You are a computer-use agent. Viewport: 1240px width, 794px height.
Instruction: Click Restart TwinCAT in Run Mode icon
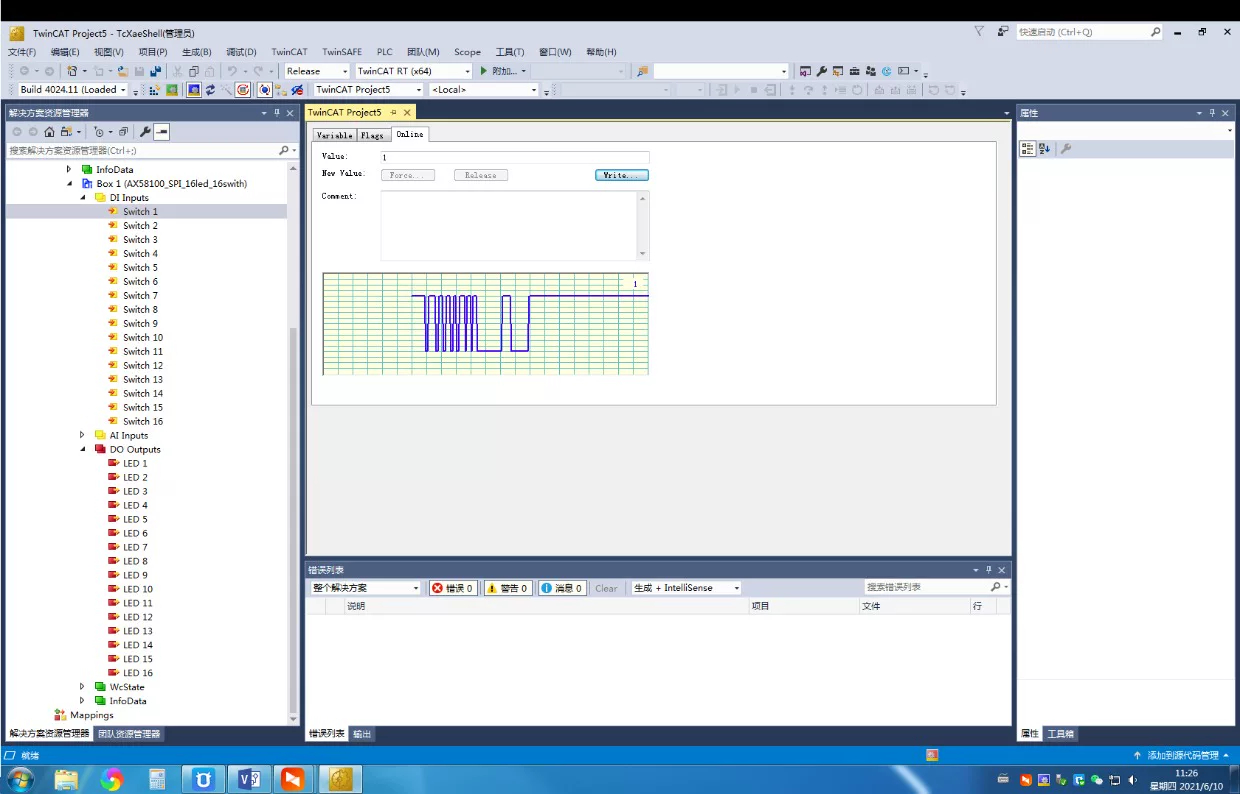pos(172,89)
